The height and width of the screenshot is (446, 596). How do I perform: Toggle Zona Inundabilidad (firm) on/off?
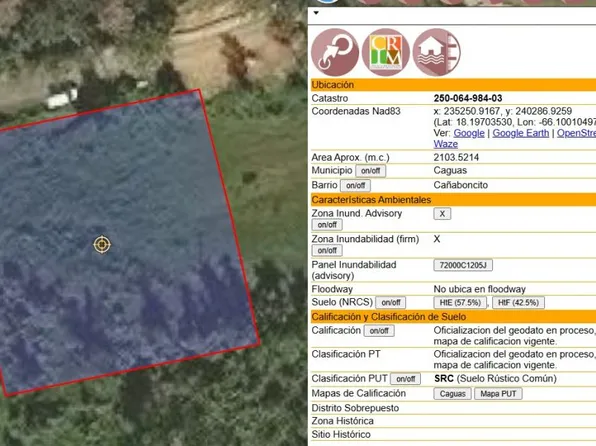(x=327, y=251)
